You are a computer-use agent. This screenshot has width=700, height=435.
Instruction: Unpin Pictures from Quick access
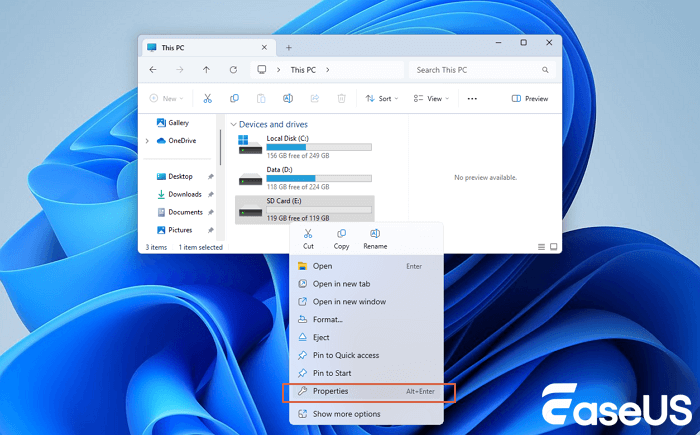coord(211,230)
